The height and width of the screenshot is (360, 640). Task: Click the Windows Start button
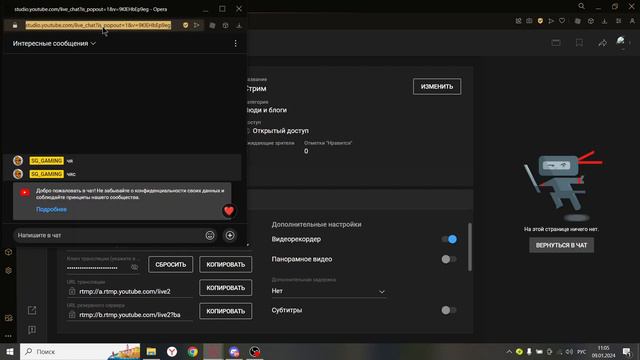(10, 351)
